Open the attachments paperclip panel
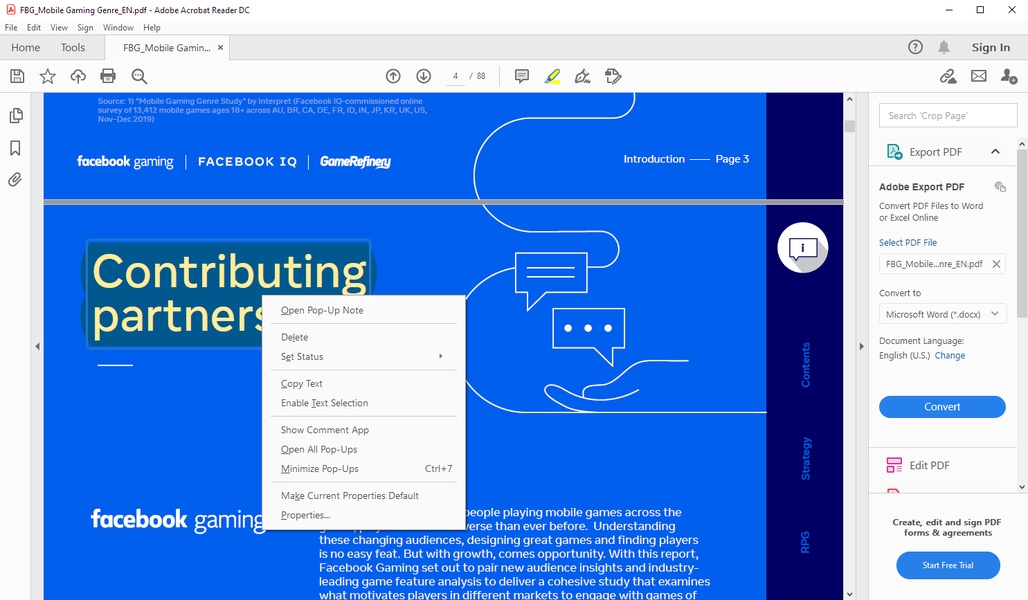Viewport: 1028px width, 600px height. tap(15, 180)
